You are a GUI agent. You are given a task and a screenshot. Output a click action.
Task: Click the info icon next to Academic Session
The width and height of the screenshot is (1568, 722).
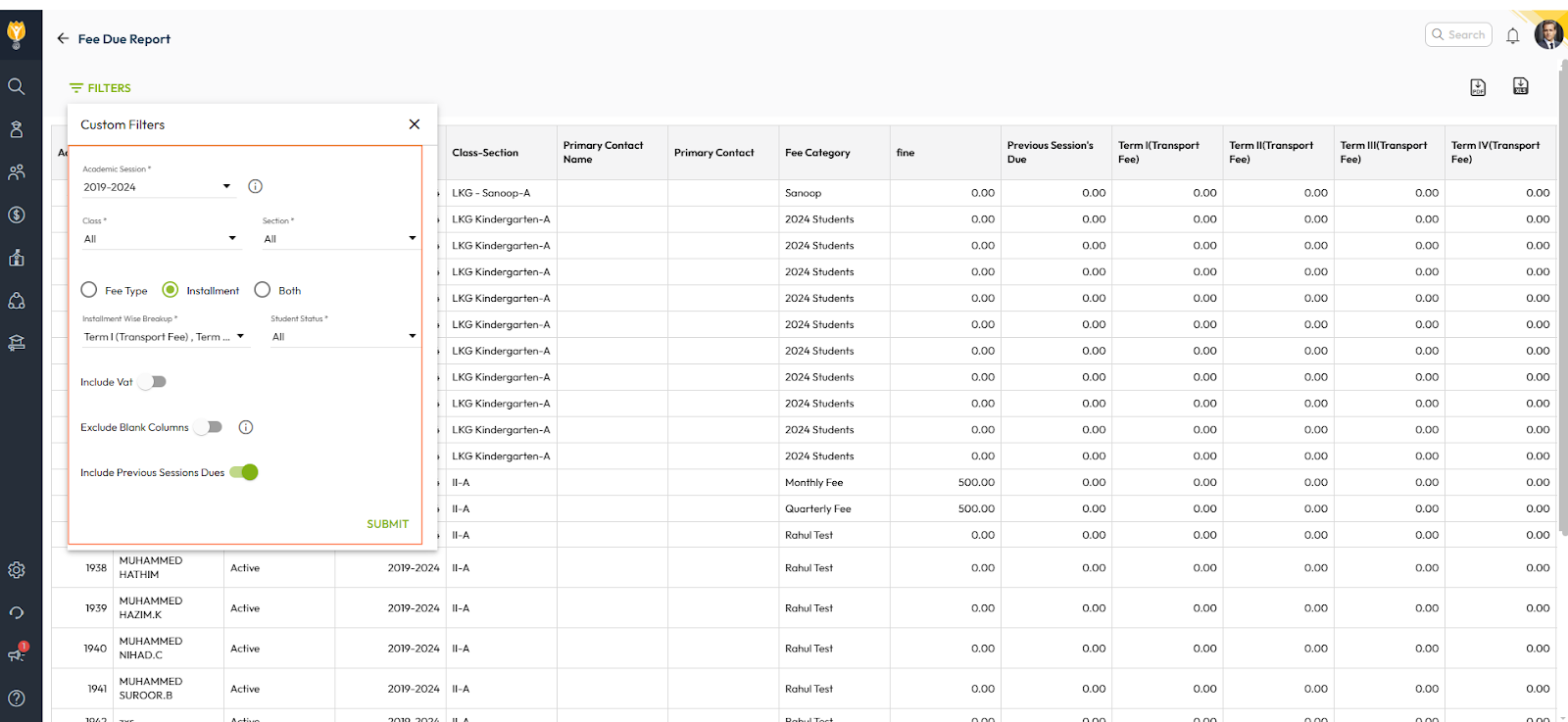click(255, 186)
